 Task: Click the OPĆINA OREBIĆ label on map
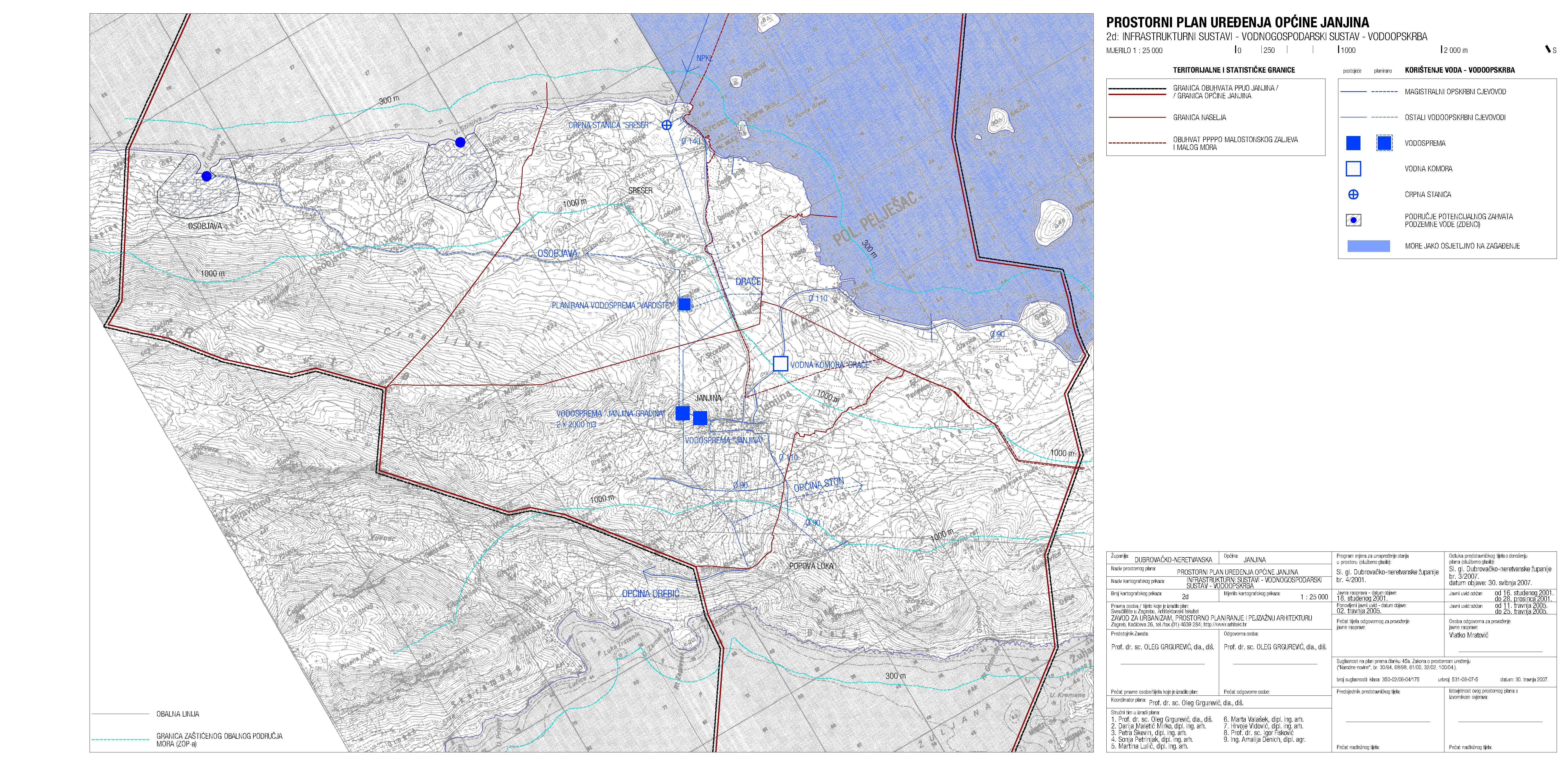pos(650,593)
